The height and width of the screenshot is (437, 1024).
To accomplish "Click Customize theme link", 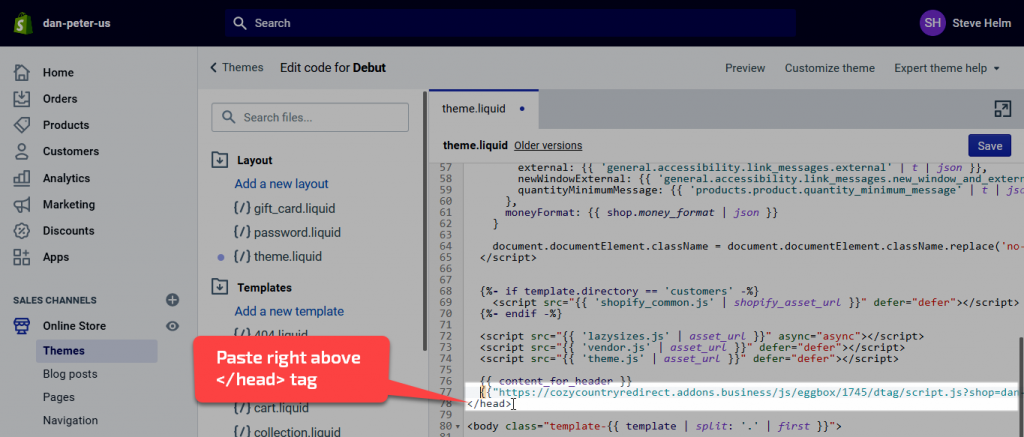I will click(829, 68).
